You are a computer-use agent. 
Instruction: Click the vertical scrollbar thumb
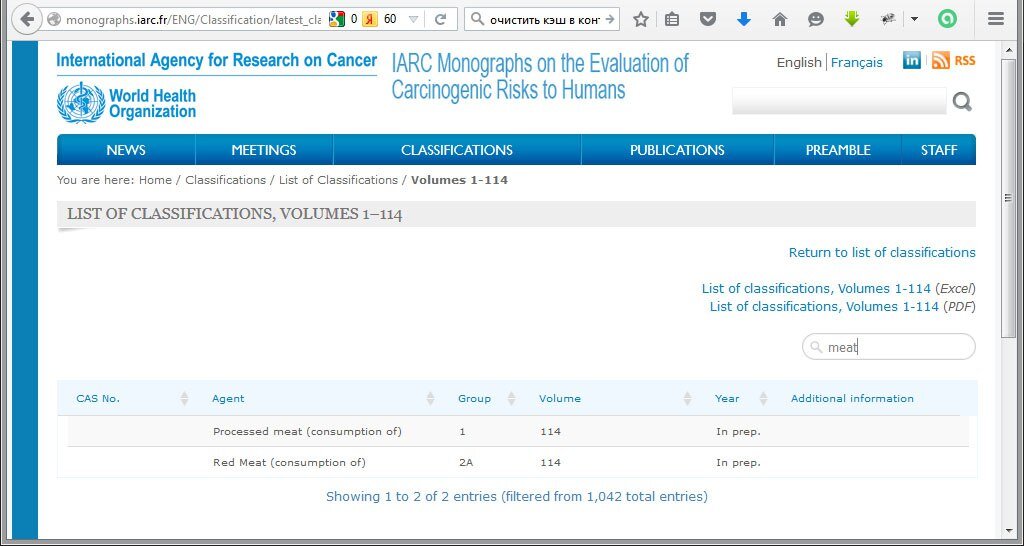pos(1008,199)
